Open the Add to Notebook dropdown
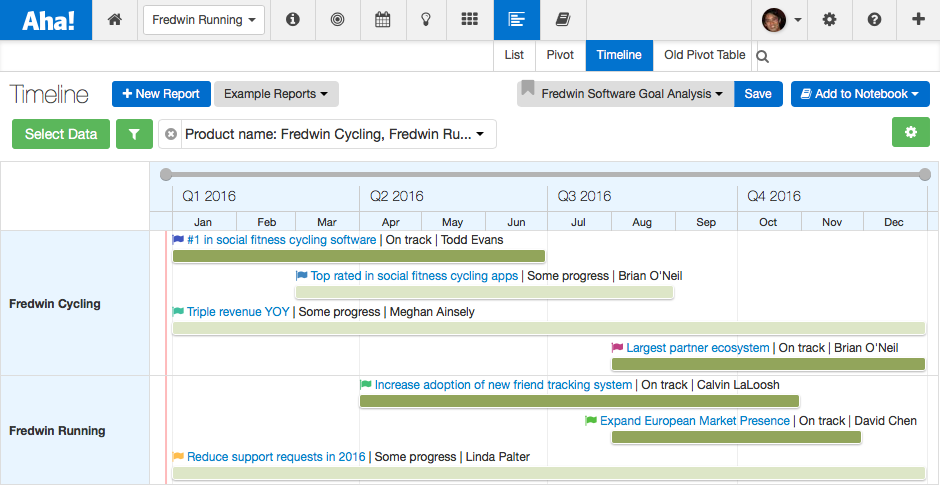Screen dimensions: 940x500 pyautogui.click(x=860, y=94)
